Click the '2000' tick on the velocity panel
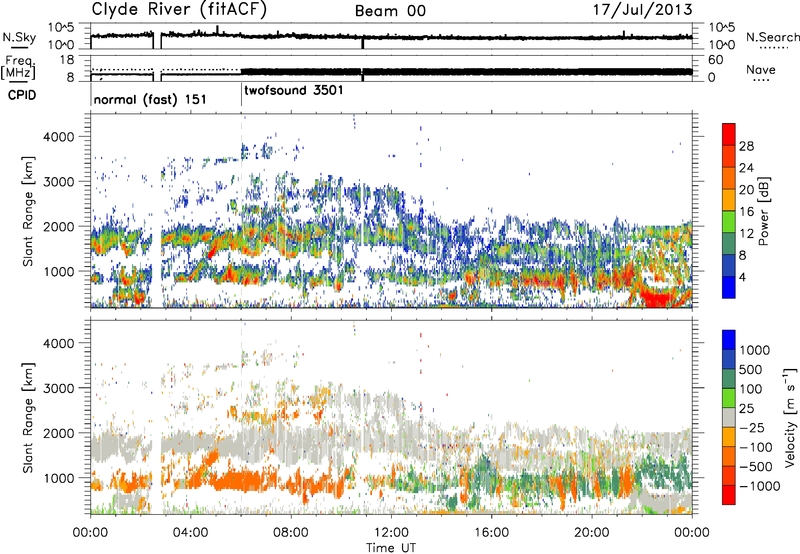This screenshot has height=554, width=800. point(58,433)
